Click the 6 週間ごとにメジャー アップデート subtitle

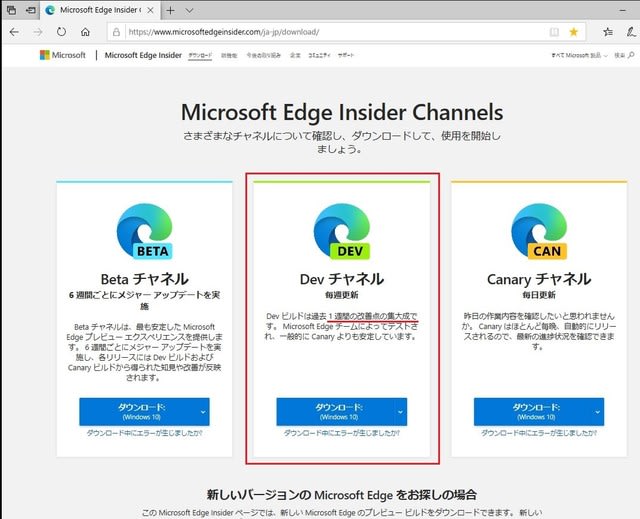coord(144,300)
